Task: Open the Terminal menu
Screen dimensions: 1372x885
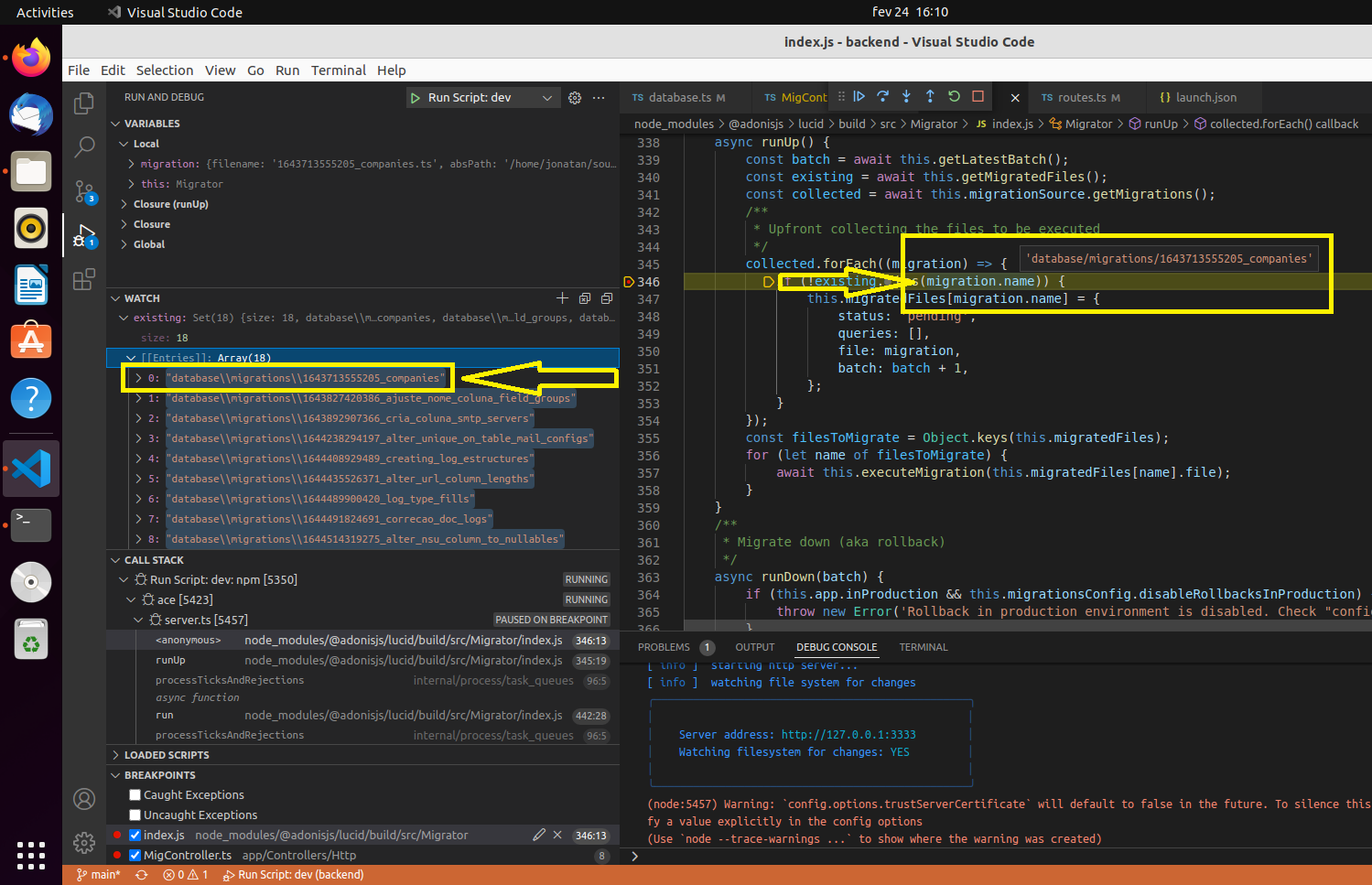Action: coord(339,70)
